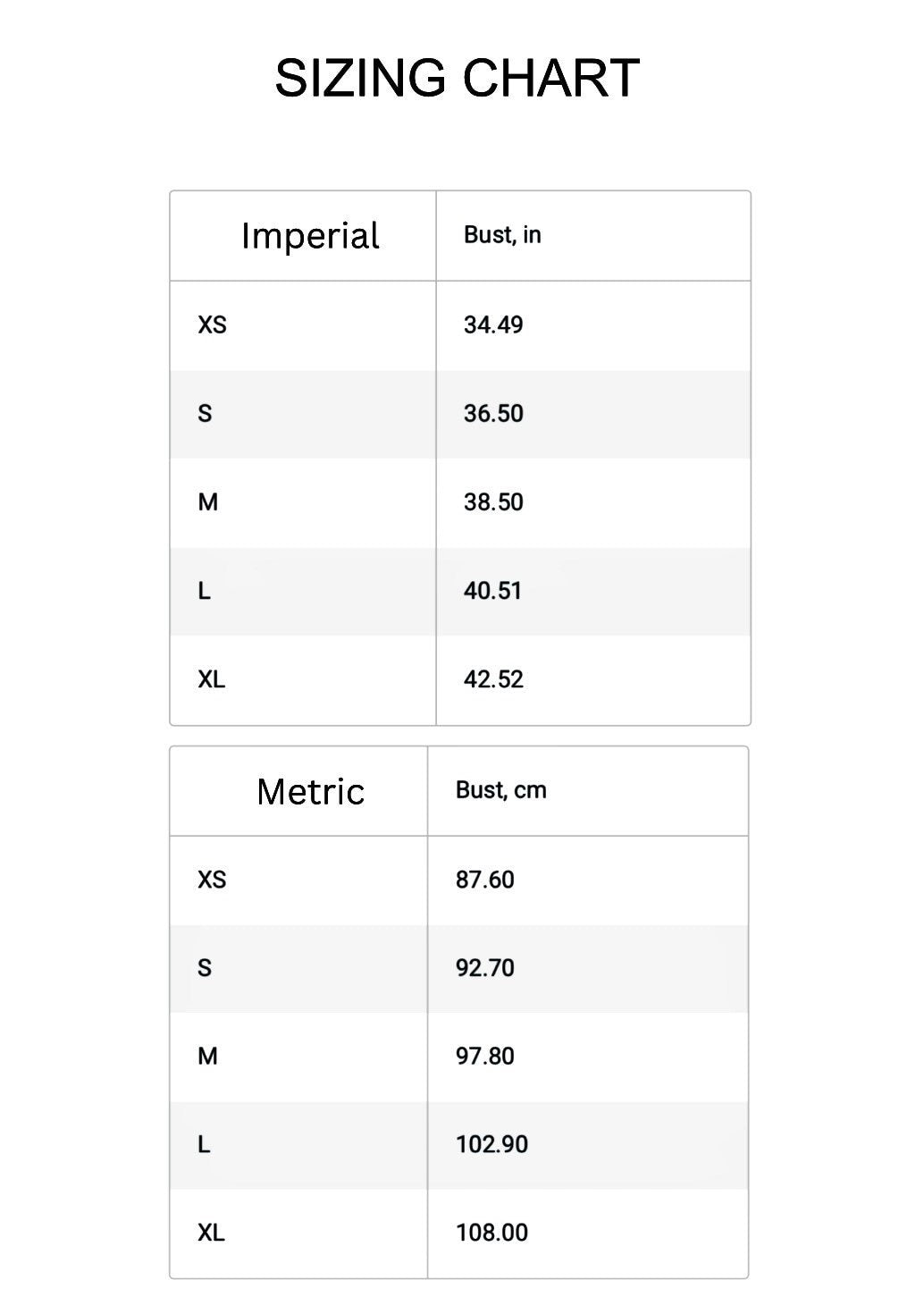Select the Metric table header

[310, 792]
